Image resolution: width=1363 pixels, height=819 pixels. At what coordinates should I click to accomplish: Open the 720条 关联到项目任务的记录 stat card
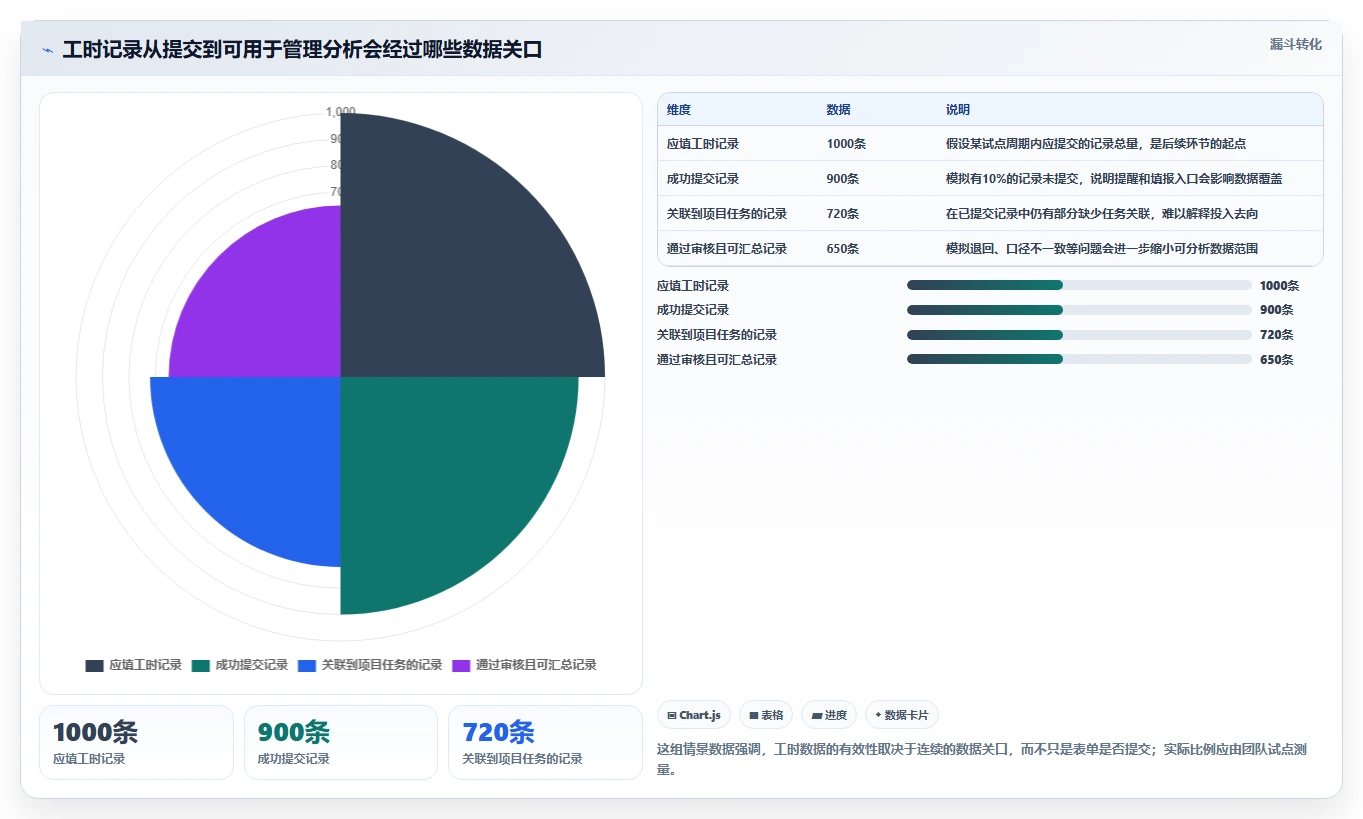[x=545, y=742]
